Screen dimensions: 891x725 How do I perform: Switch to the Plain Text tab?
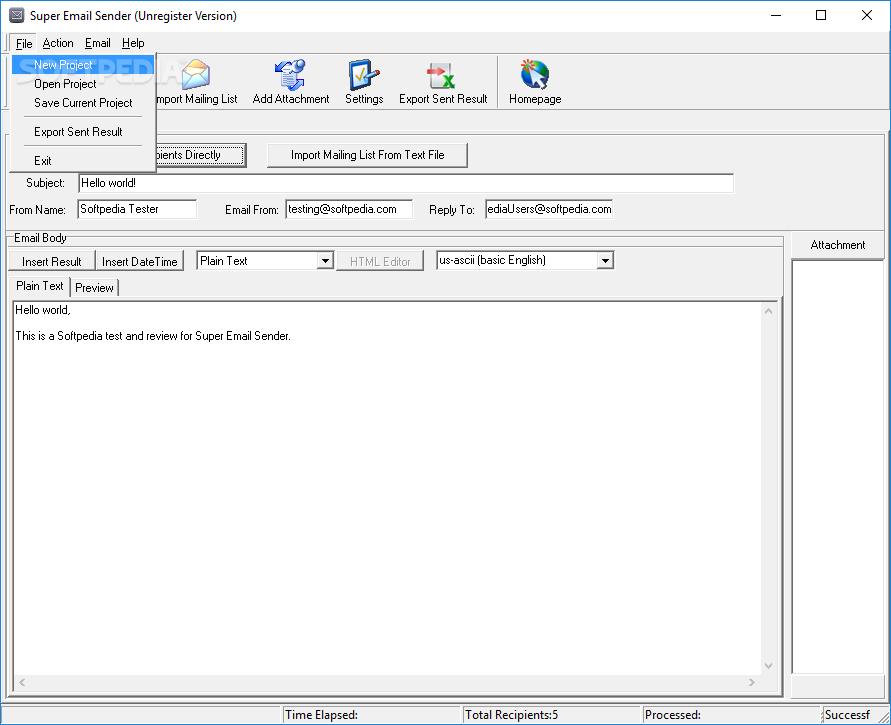tap(40, 286)
